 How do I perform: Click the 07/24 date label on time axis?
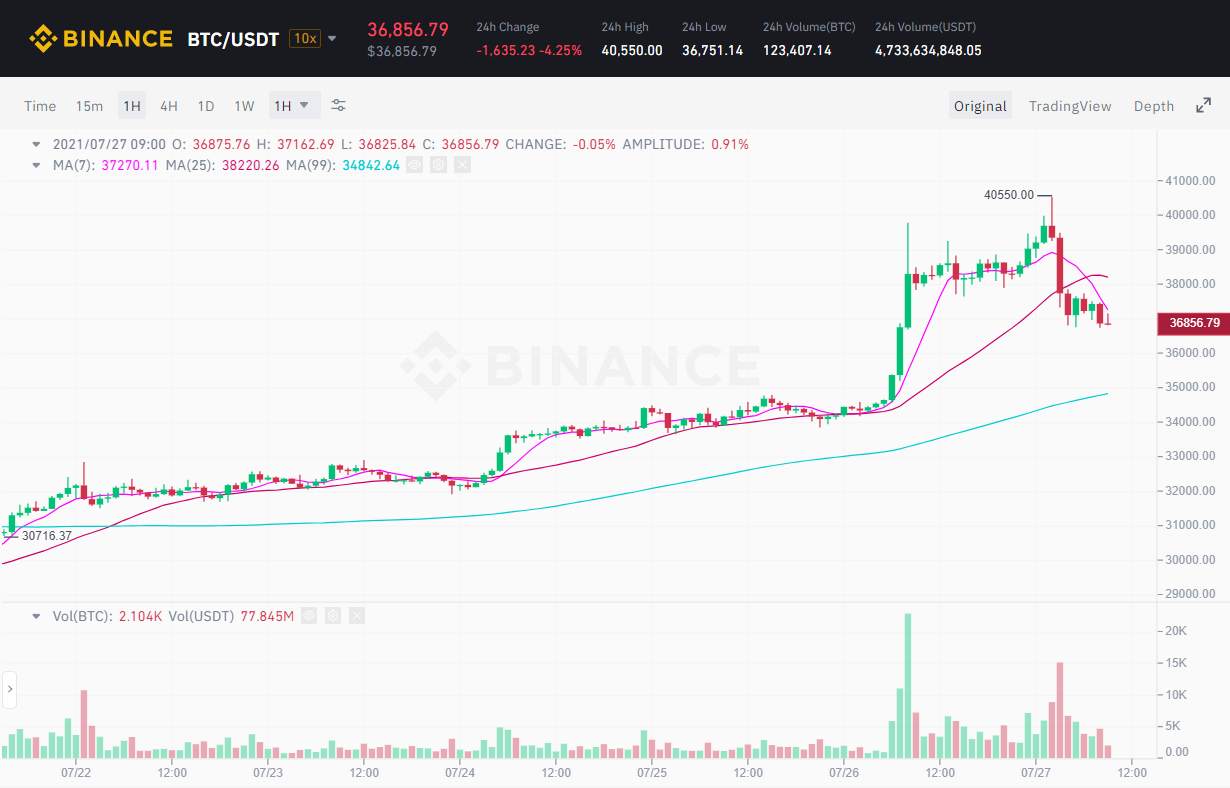[460, 773]
